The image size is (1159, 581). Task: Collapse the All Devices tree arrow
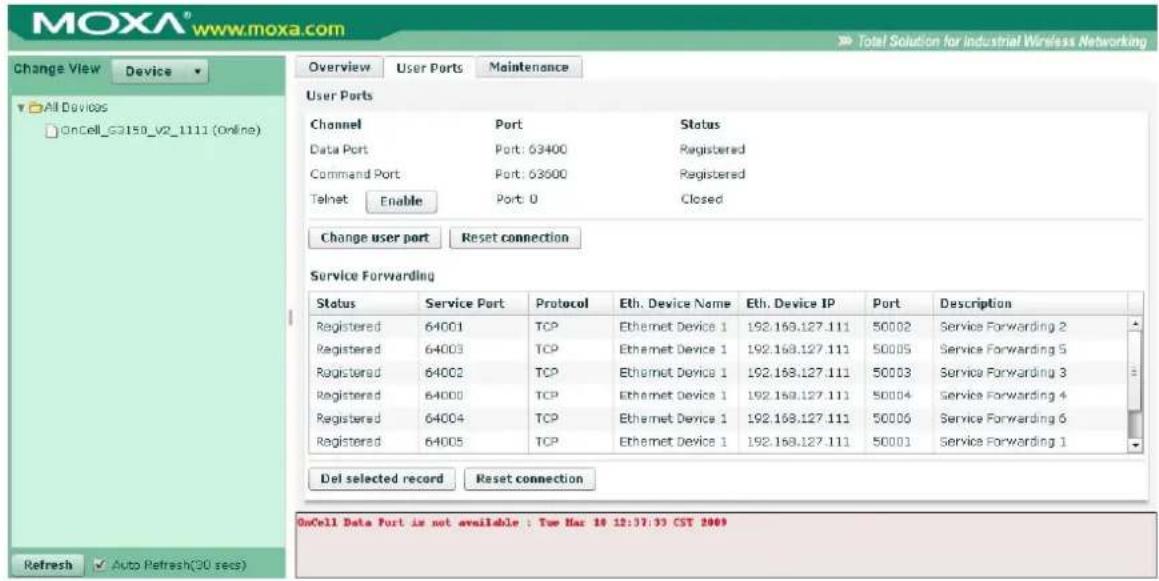[x=21, y=108]
